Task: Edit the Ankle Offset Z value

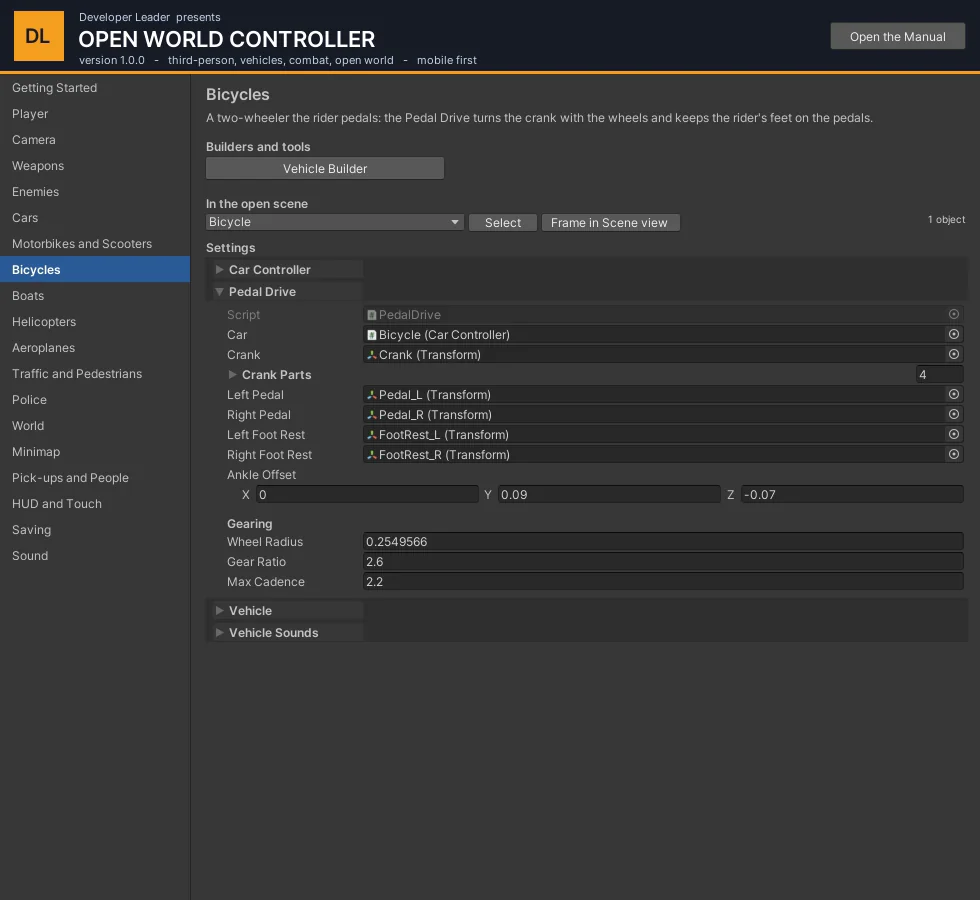Action: click(852, 494)
